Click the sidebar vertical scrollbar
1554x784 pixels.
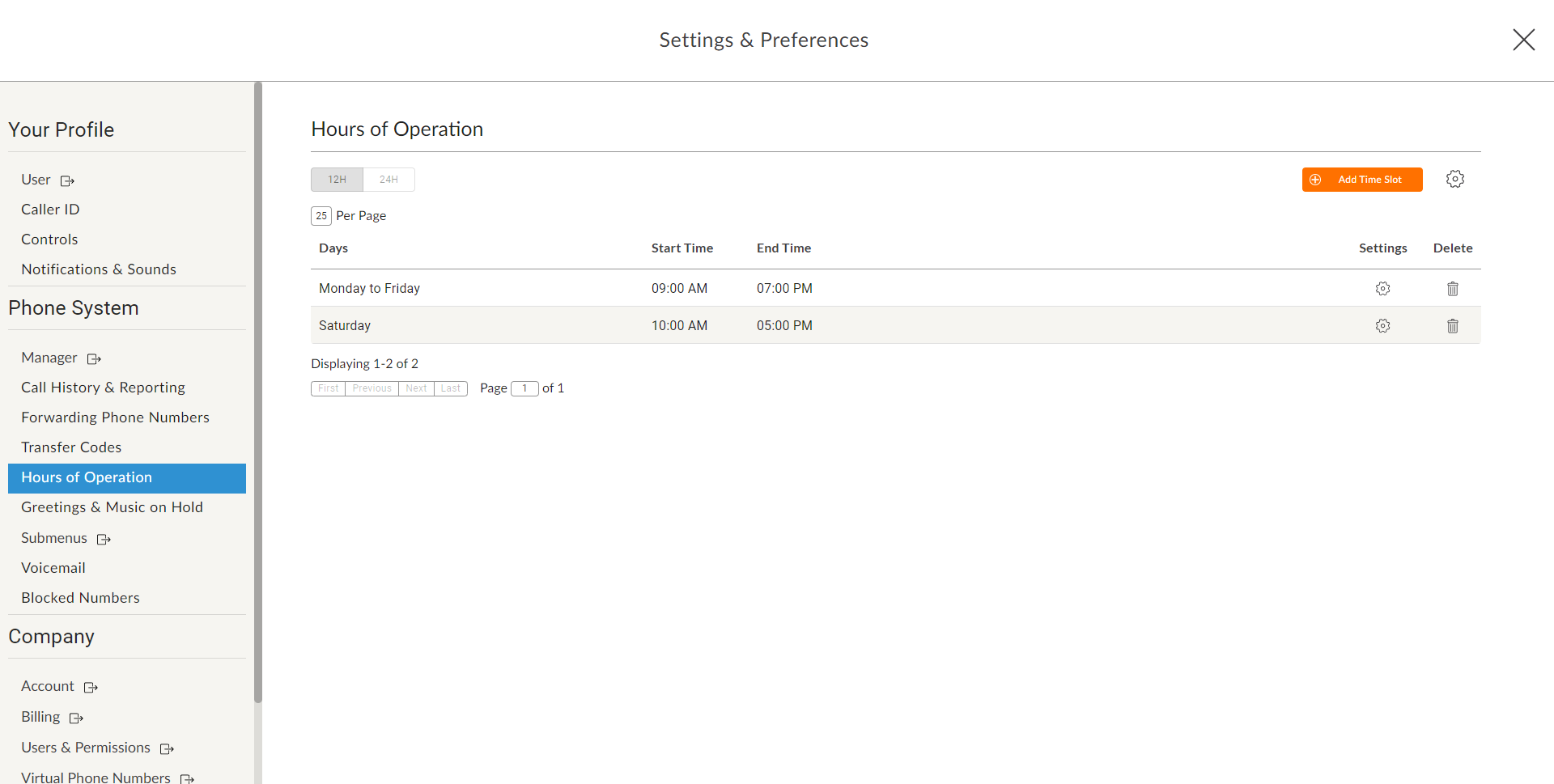pyautogui.click(x=258, y=392)
